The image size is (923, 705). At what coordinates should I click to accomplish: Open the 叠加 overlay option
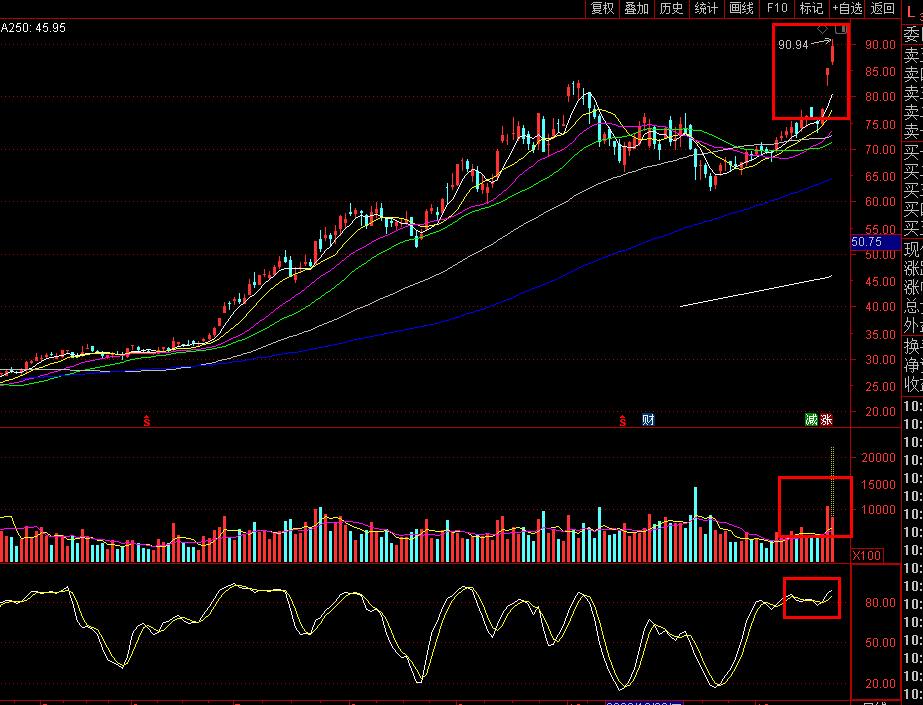(636, 9)
